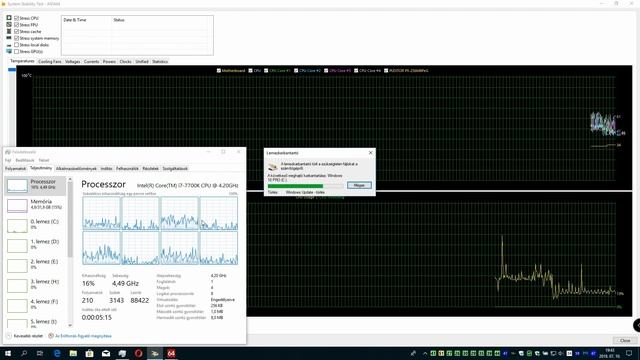Switch to the Temperatures tab

pyautogui.click(x=22, y=61)
